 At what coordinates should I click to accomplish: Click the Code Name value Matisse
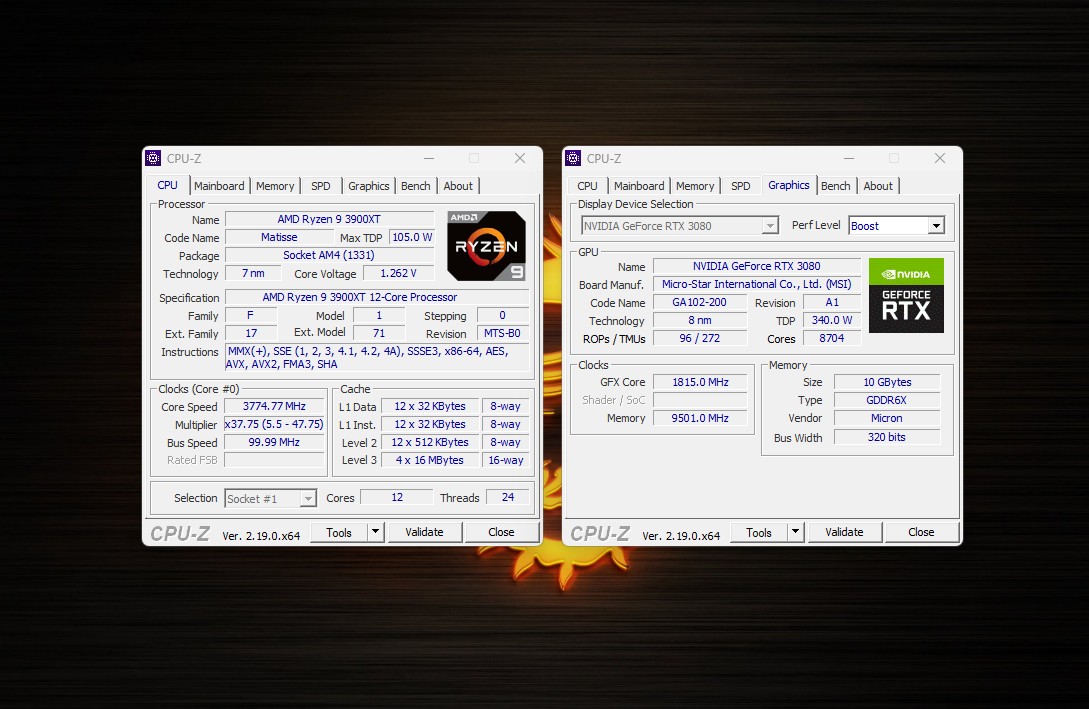pyautogui.click(x=279, y=237)
